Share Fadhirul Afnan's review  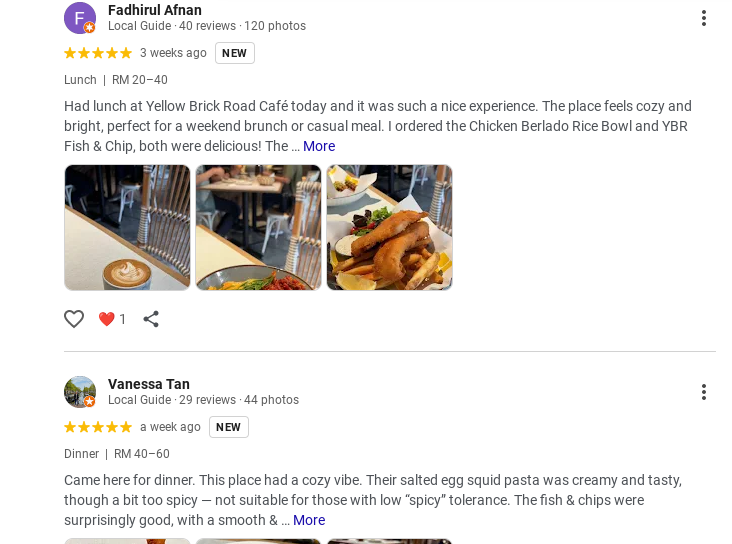pyautogui.click(x=151, y=319)
